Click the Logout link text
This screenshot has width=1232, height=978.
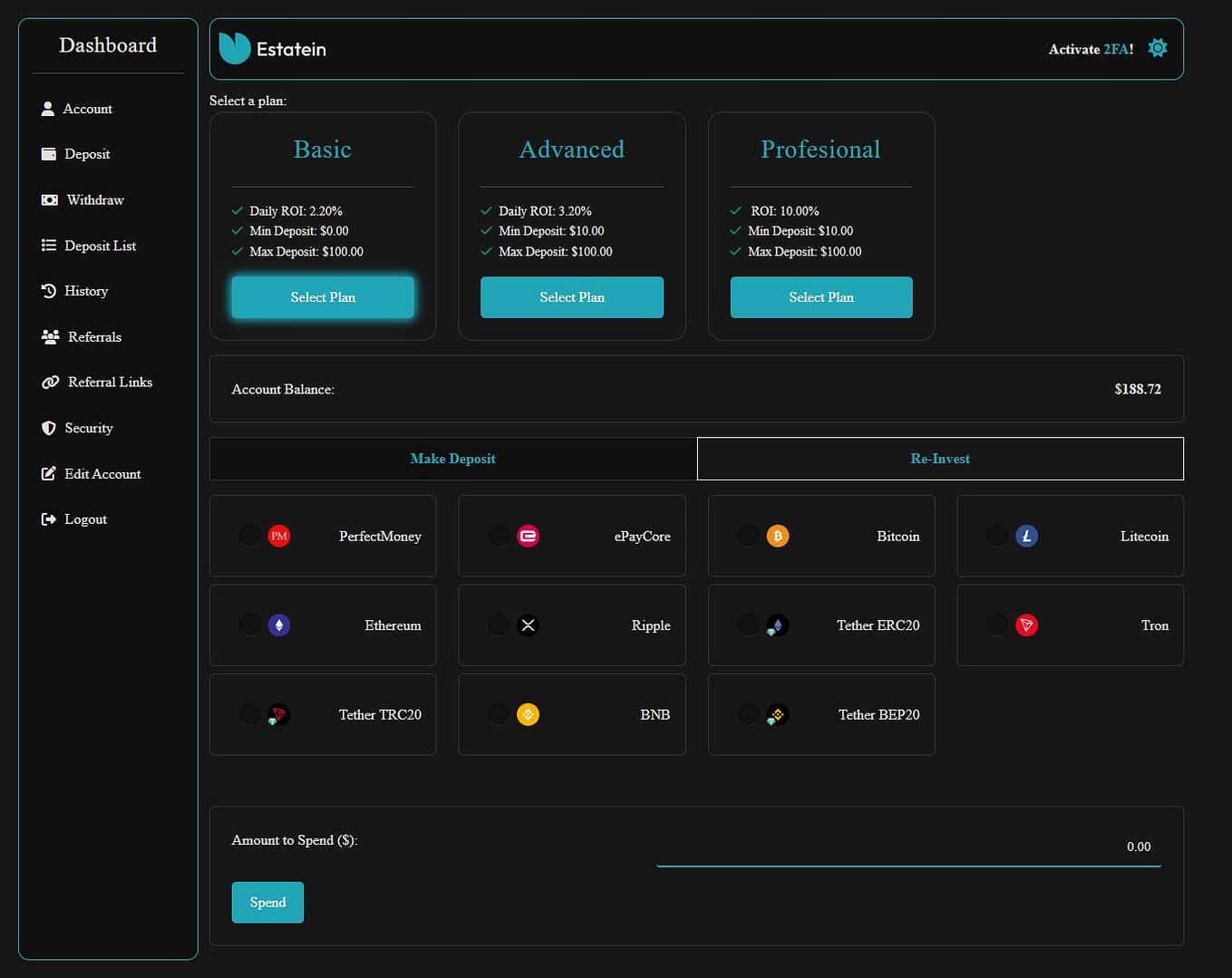point(86,519)
